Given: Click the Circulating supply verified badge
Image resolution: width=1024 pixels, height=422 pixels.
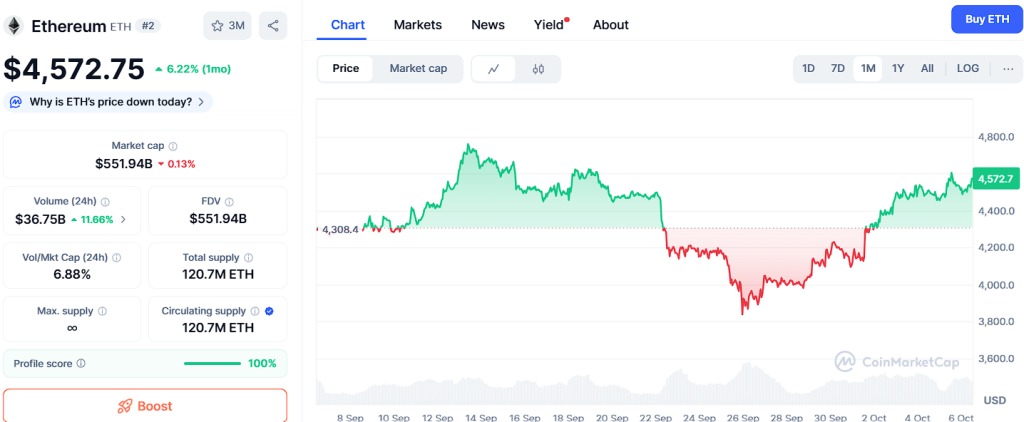Looking at the screenshot, I should point(270,311).
